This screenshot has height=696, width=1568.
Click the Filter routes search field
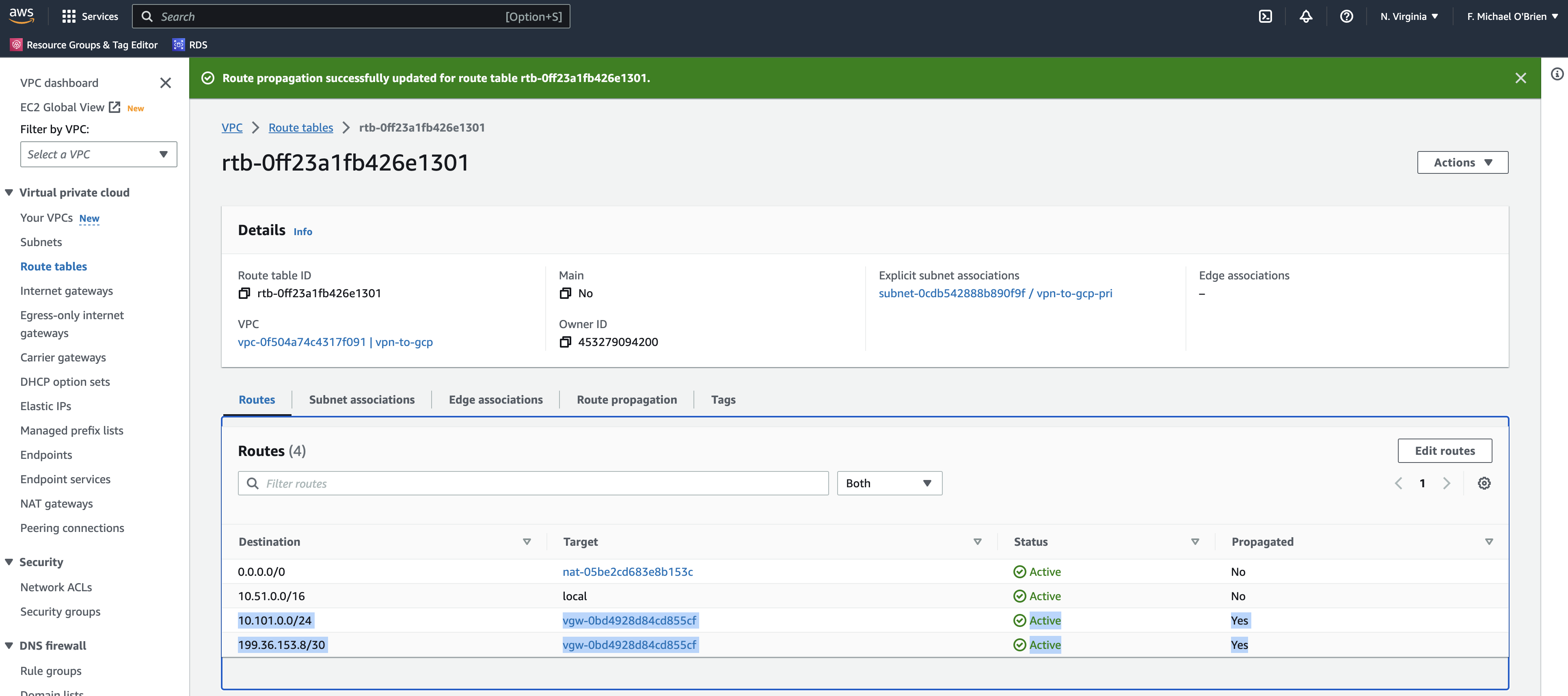(x=533, y=483)
